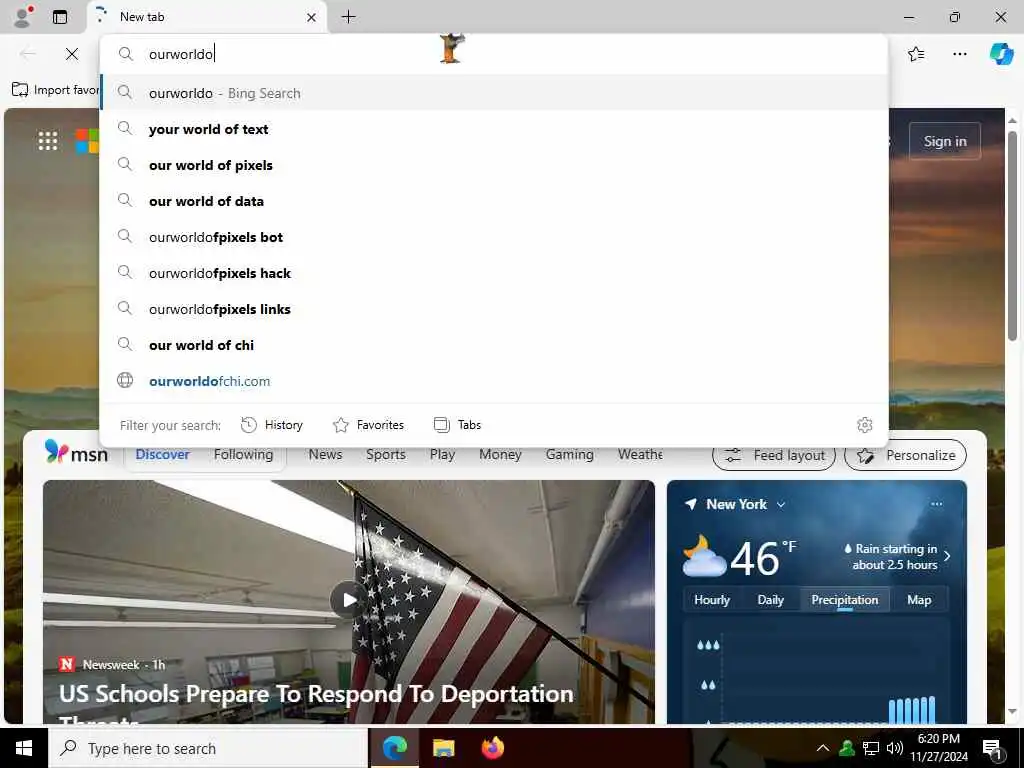1024x768 pixels.
Task: Open the volume tray icon
Action: (x=895, y=748)
